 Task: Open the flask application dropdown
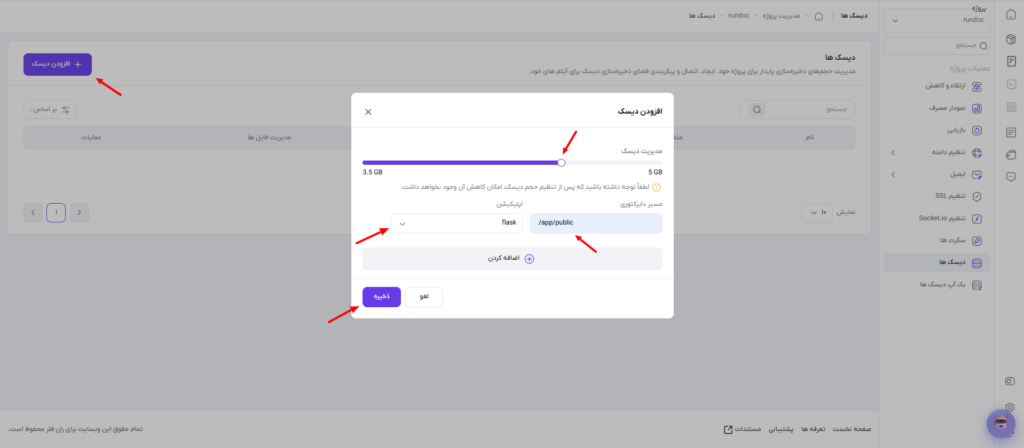(x=457, y=223)
